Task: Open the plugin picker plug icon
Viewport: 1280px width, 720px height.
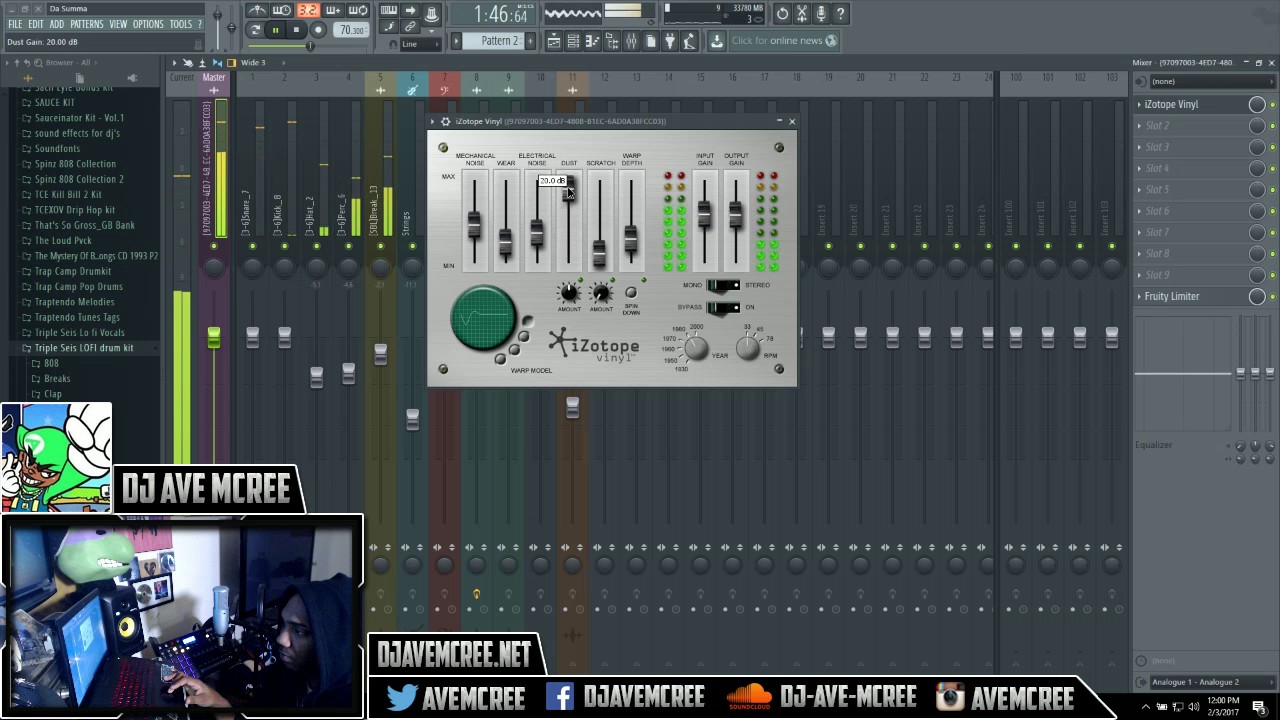Action: point(670,41)
